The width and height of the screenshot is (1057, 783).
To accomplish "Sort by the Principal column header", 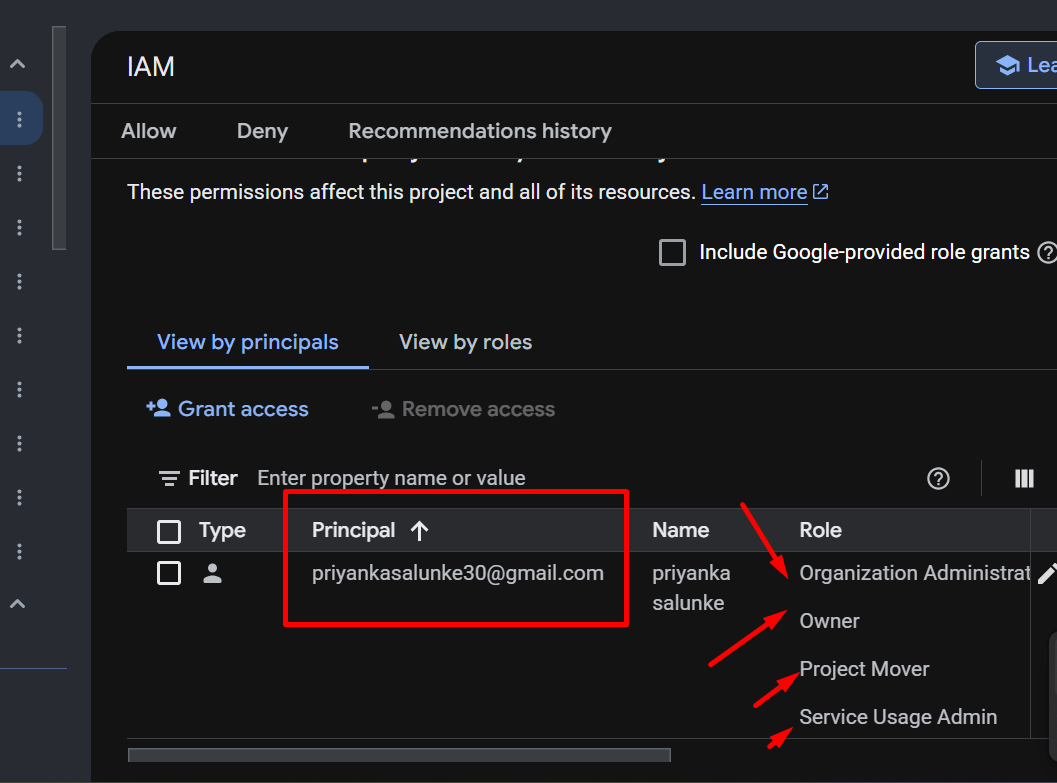I will point(353,530).
